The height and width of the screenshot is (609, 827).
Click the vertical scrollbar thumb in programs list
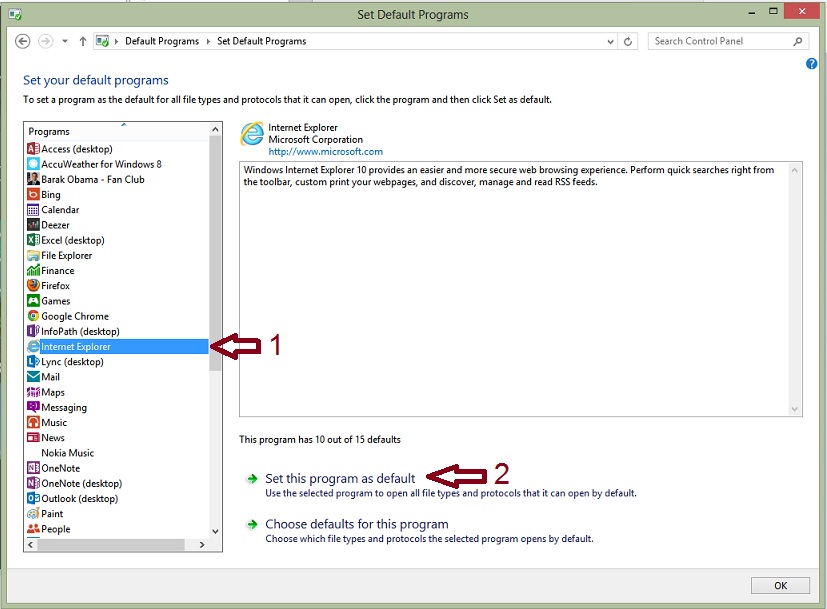(x=215, y=253)
